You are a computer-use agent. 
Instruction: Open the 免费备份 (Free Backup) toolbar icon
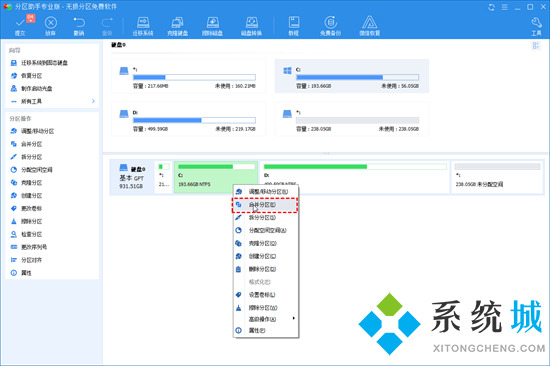(x=330, y=26)
